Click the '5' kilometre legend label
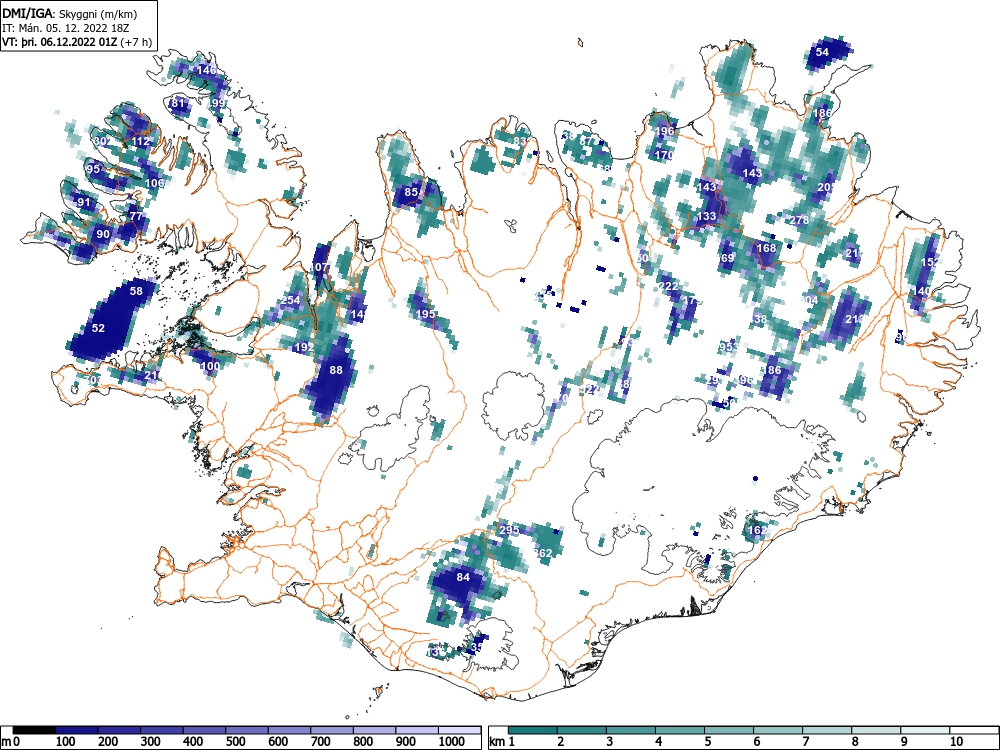The height and width of the screenshot is (750, 1000). tap(708, 742)
